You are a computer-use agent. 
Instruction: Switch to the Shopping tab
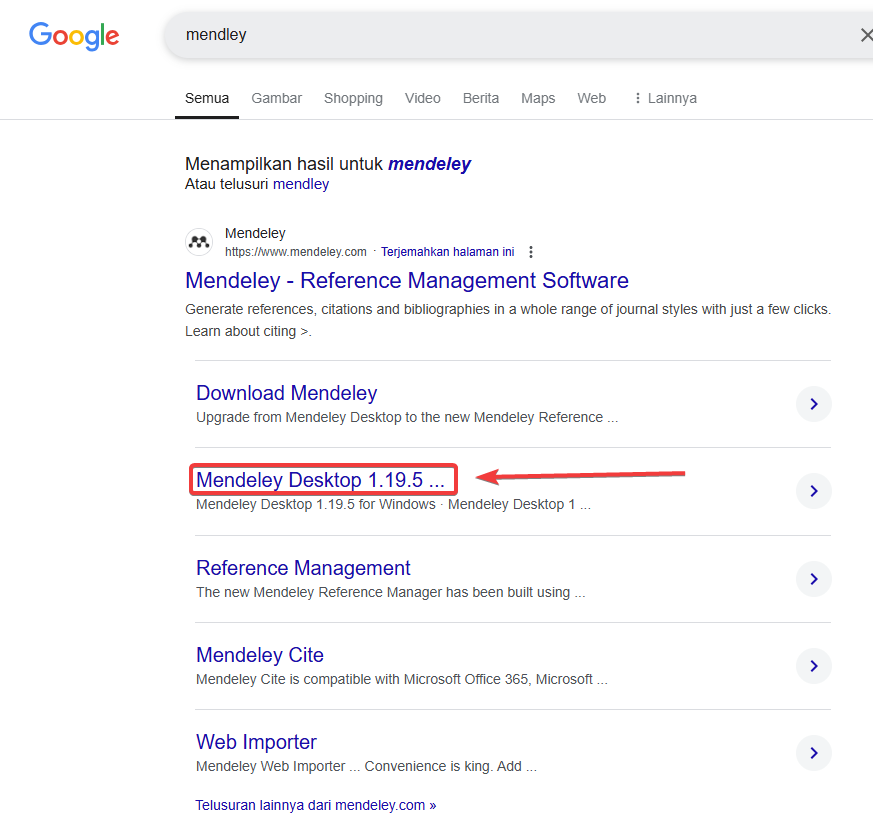353,98
